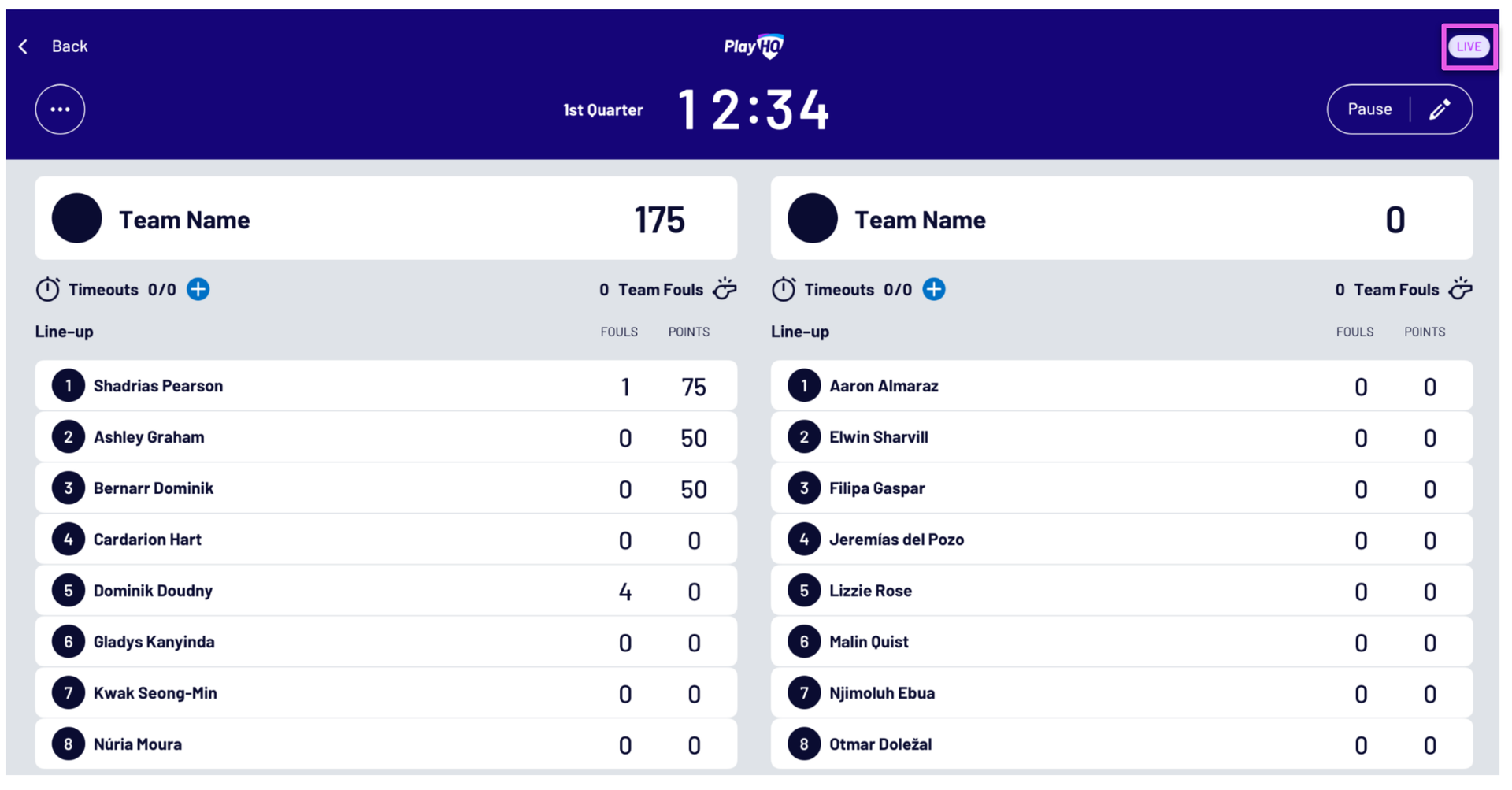
Task: Toggle the LIVE status badge
Action: (x=1469, y=46)
